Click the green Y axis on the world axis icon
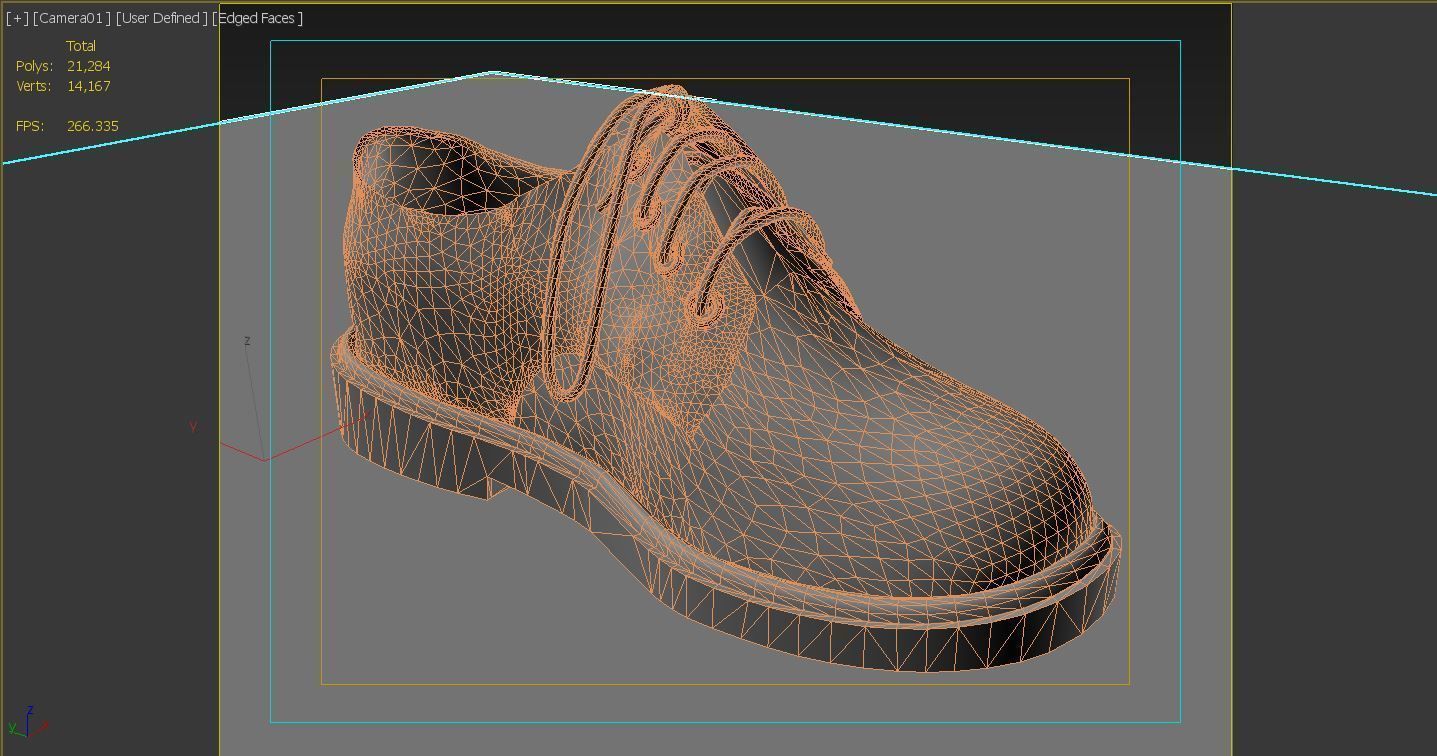Image resolution: width=1437 pixels, height=756 pixels. click(12, 728)
